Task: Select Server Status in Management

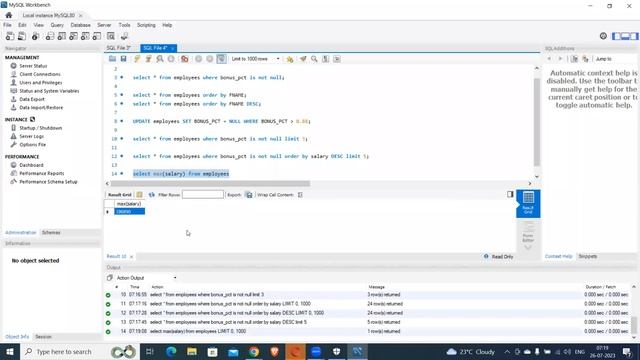Action: 33,66
